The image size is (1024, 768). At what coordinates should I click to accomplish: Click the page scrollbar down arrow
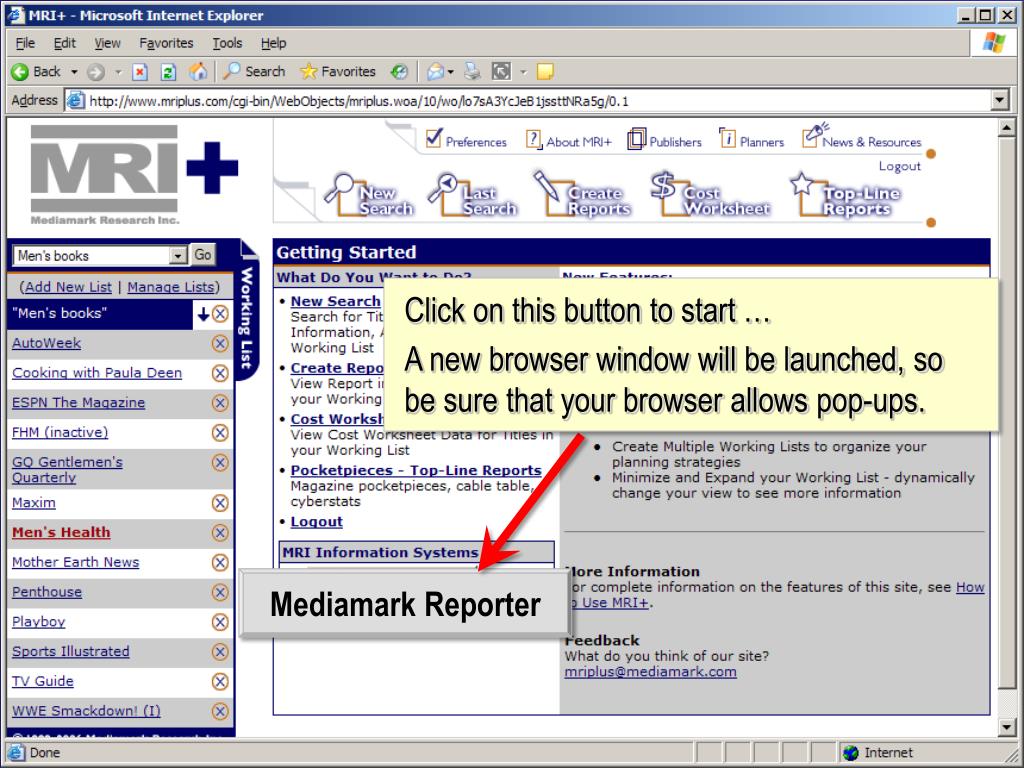[x=1006, y=727]
